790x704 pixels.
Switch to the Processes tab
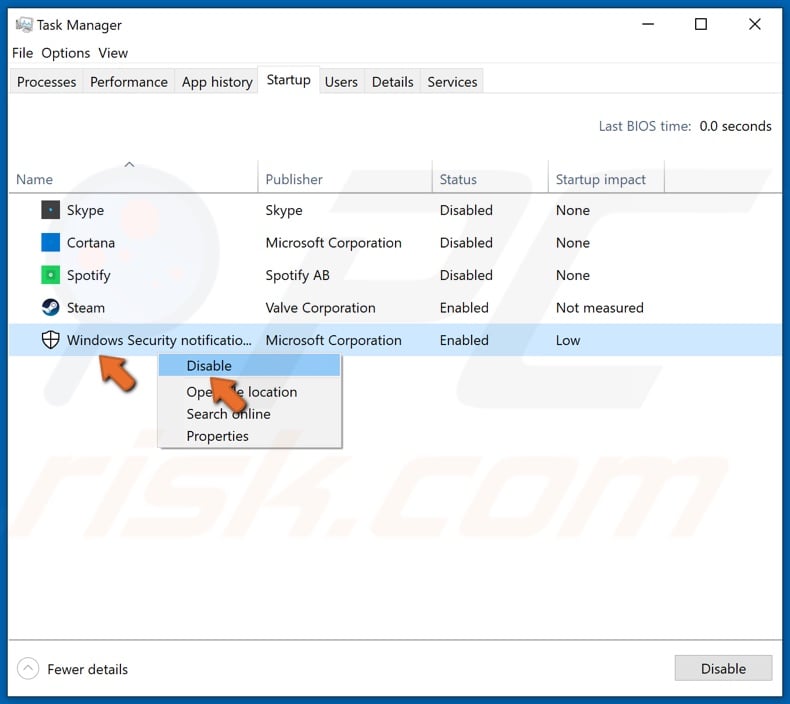[46, 82]
